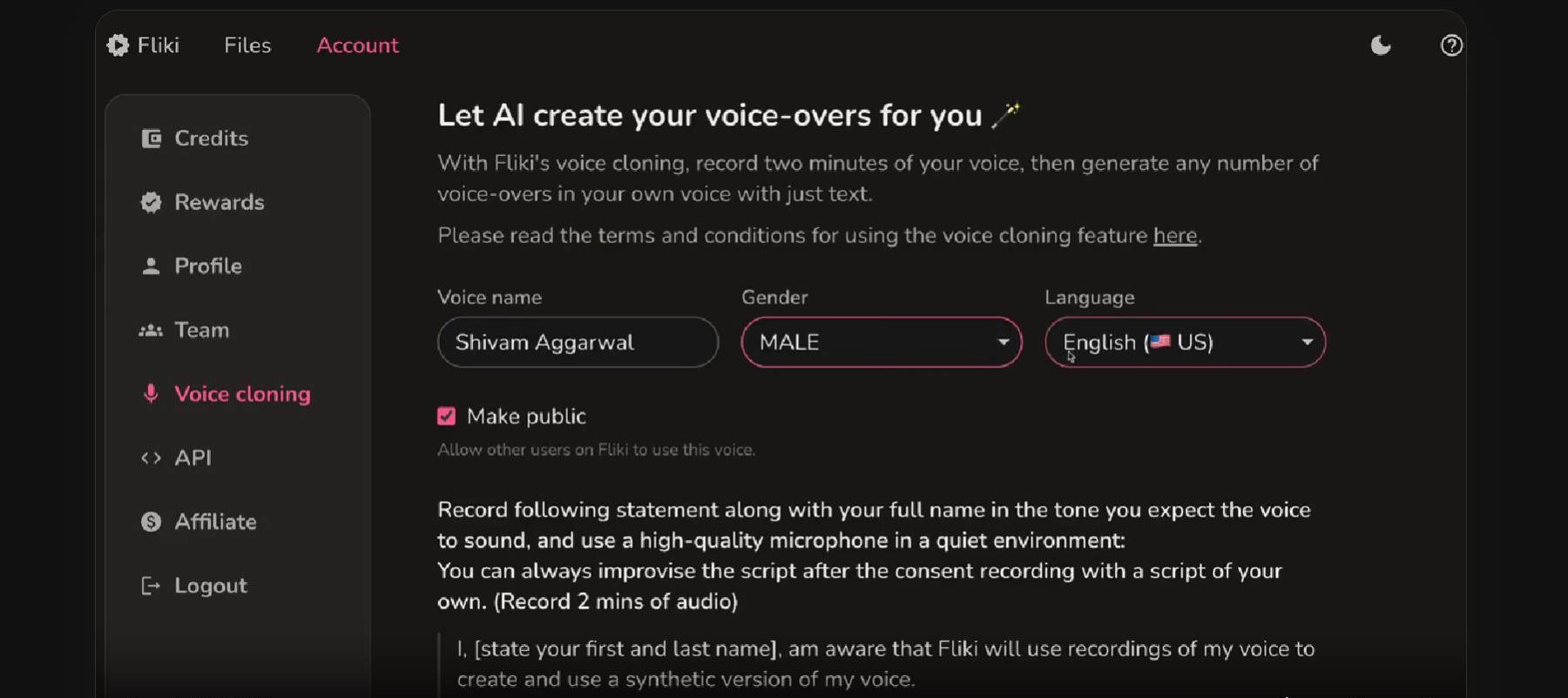
Task: Click inside the Voice name input field
Action: (577, 342)
